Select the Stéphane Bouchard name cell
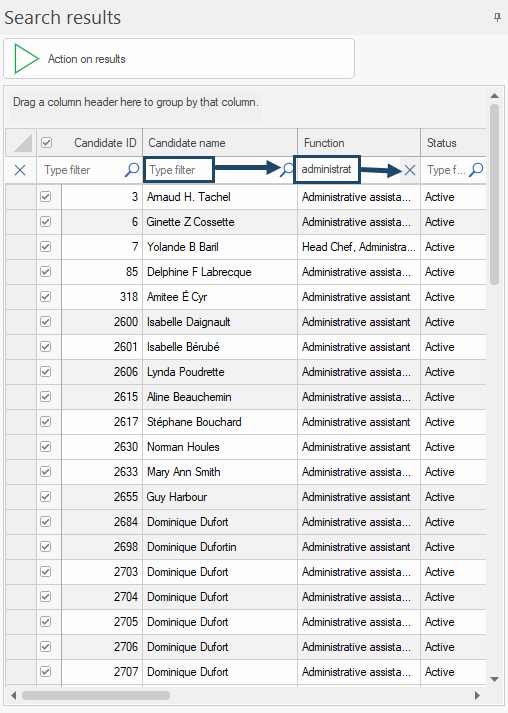508x713 pixels. coord(220,422)
